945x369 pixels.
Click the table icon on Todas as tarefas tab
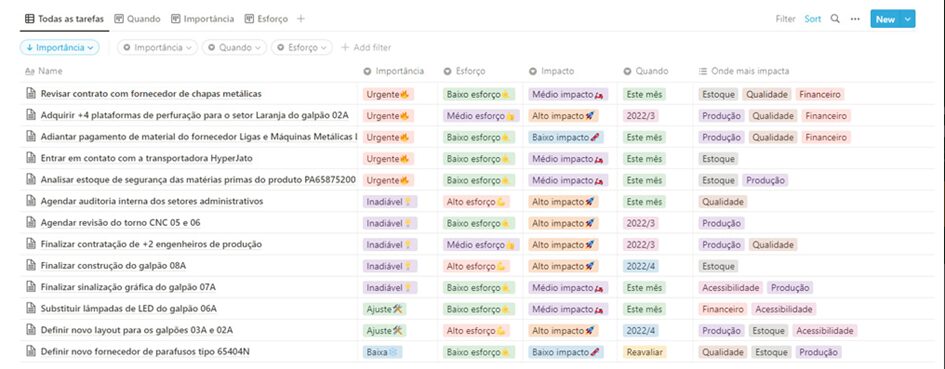coord(30,19)
